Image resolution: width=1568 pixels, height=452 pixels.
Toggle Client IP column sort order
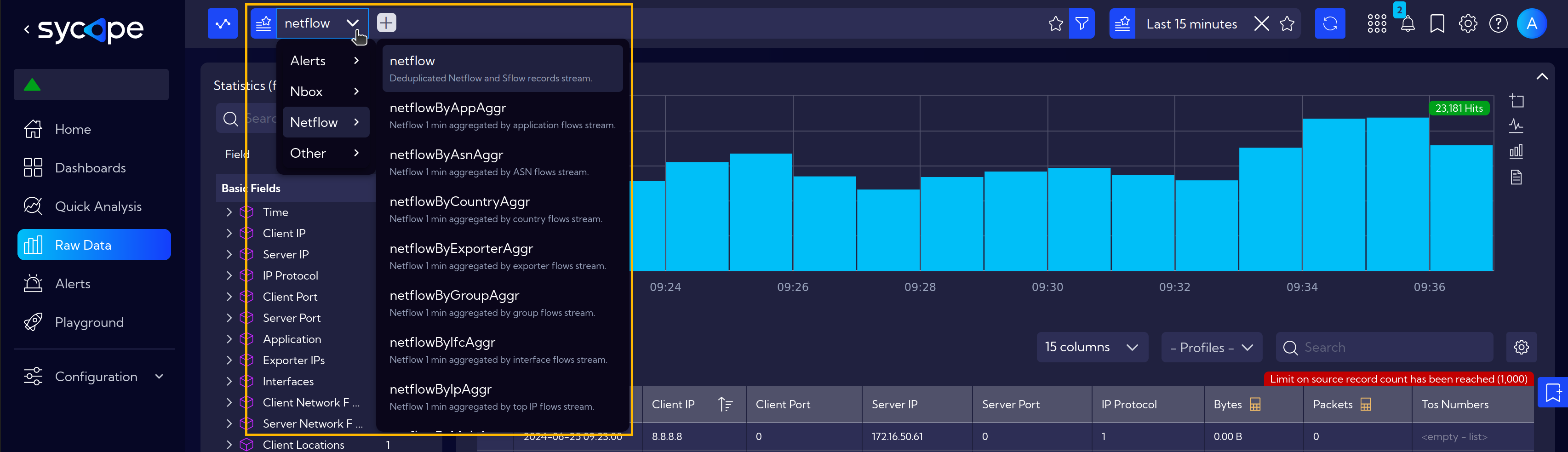(x=725, y=405)
